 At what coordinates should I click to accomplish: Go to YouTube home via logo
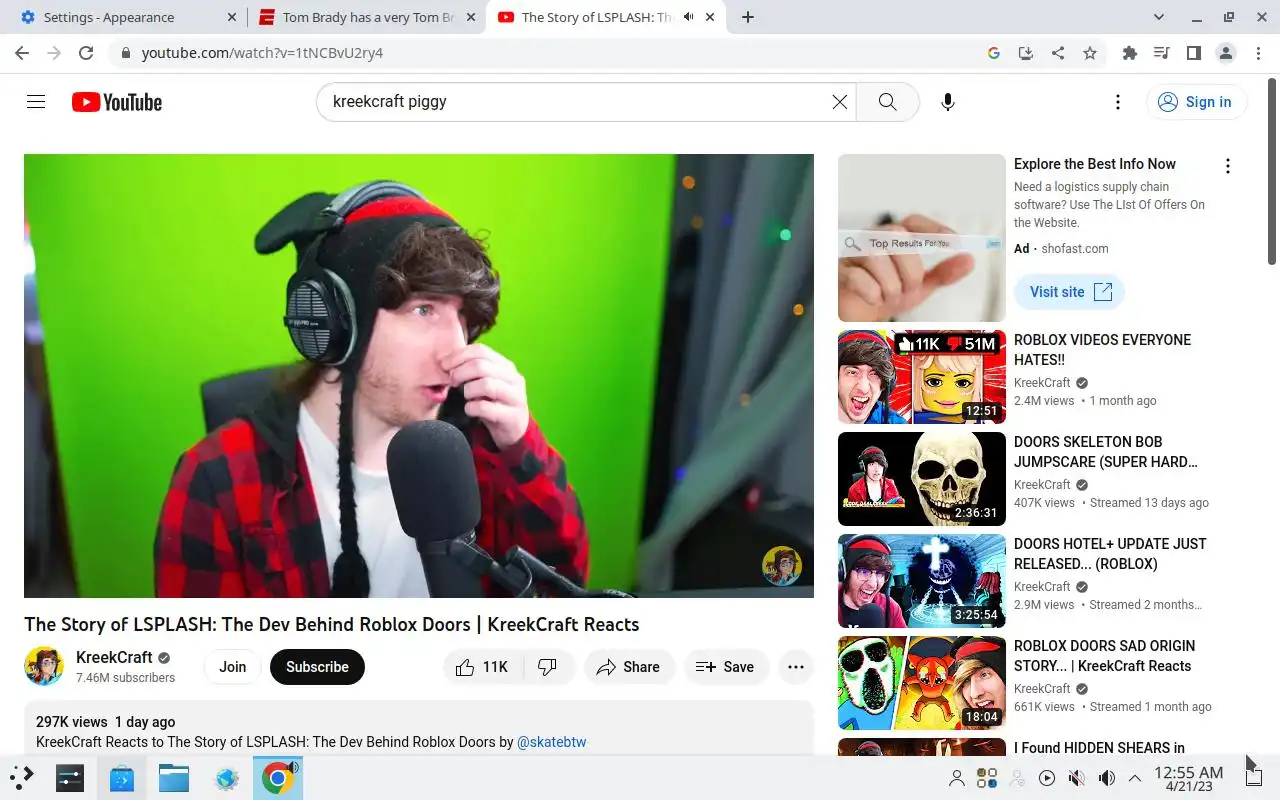117,102
